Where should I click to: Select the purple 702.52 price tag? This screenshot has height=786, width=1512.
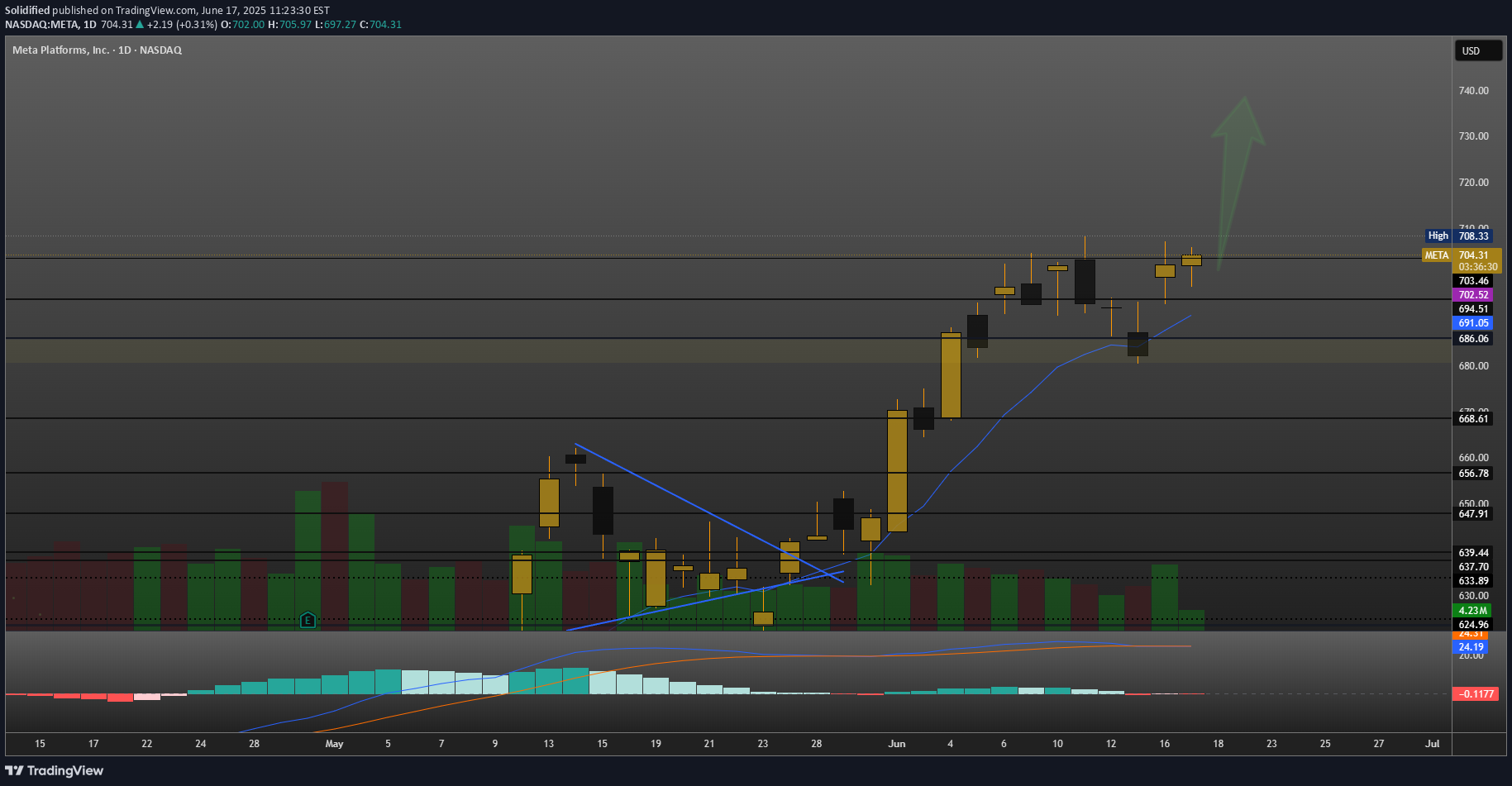tap(1472, 295)
